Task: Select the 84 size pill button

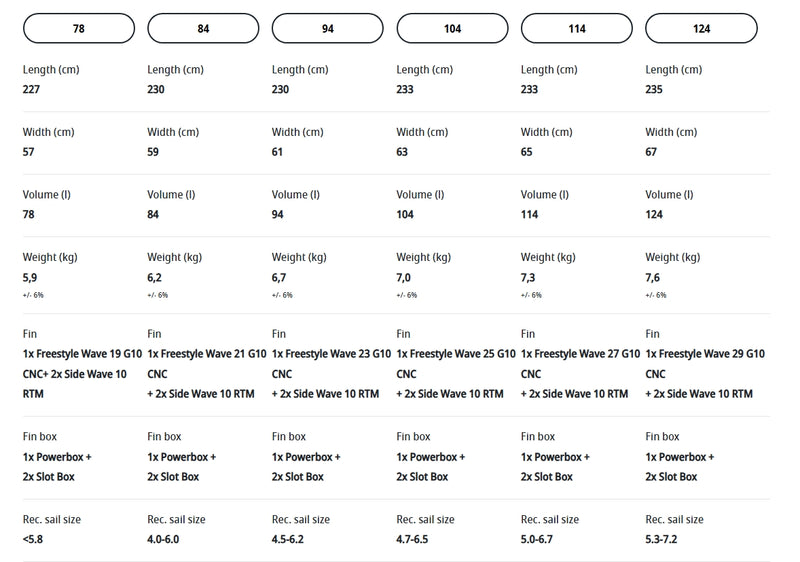Action: point(204,29)
